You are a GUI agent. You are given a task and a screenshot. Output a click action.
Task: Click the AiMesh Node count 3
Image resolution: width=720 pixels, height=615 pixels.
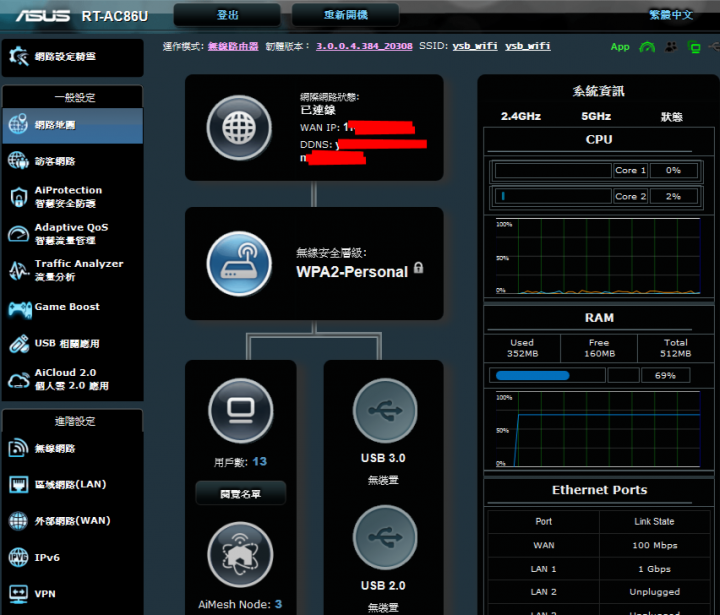click(x=278, y=604)
